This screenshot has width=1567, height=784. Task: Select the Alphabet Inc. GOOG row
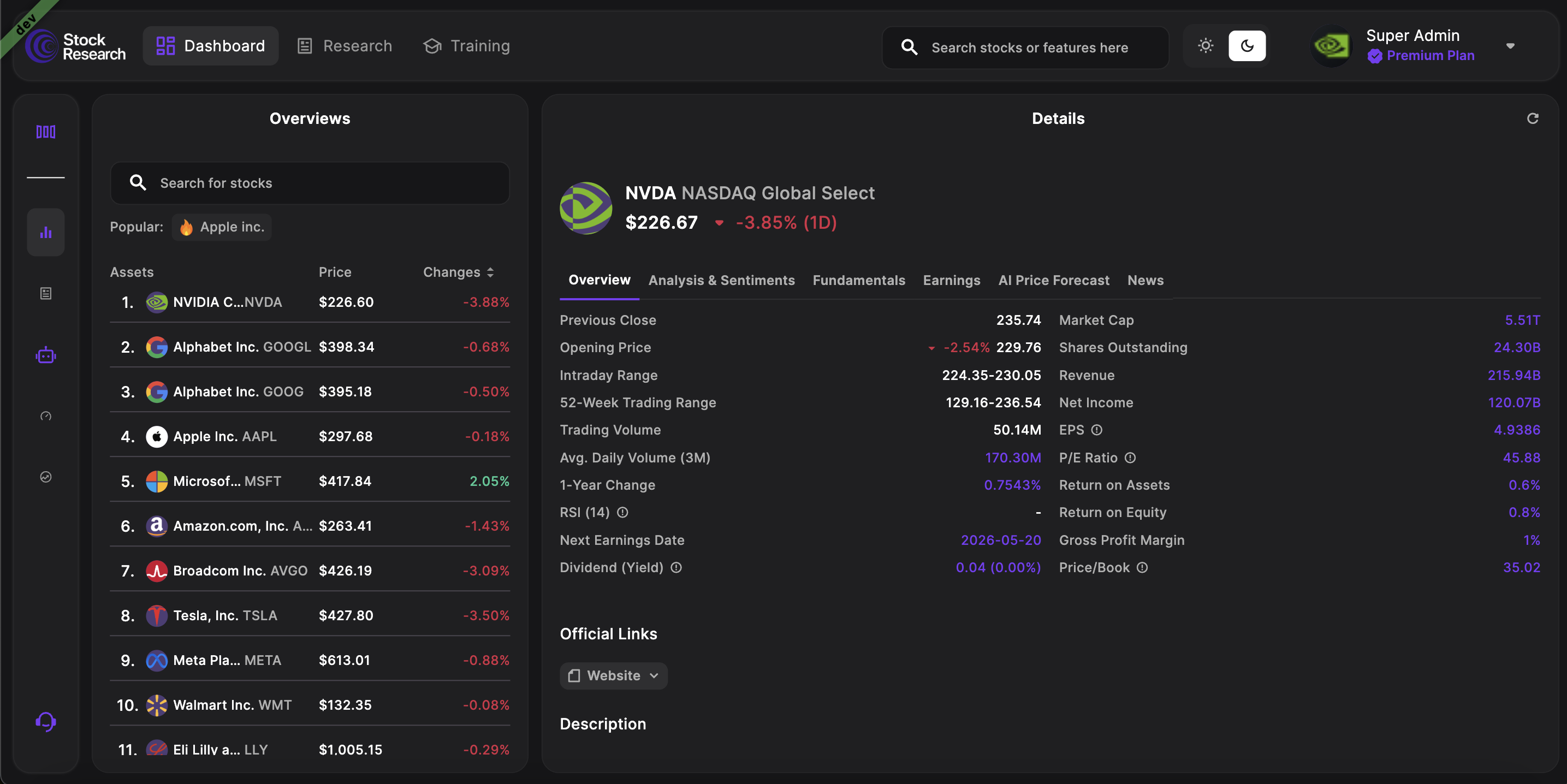pyautogui.click(x=310, y=391)
